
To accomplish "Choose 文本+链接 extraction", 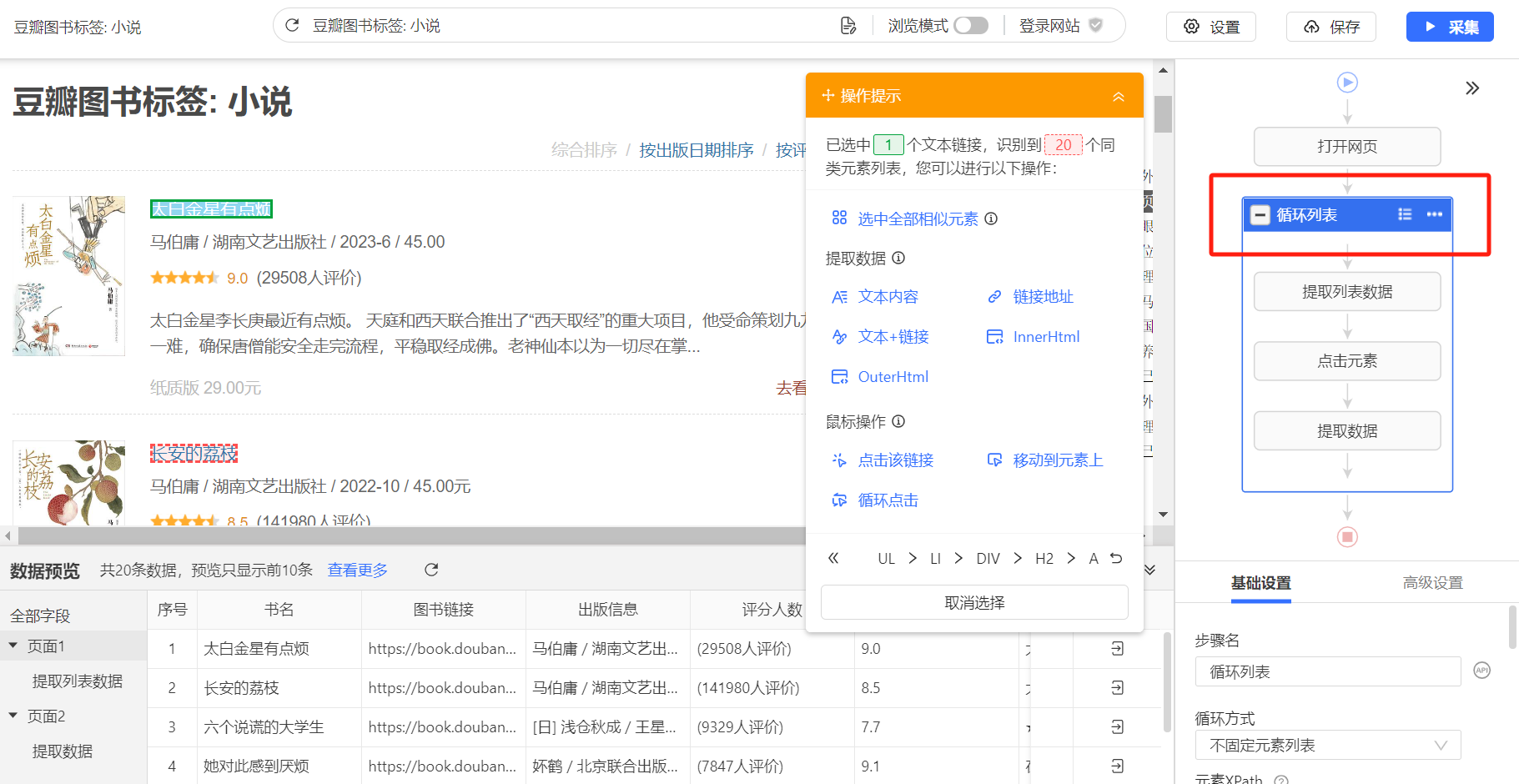I will 880,337.
